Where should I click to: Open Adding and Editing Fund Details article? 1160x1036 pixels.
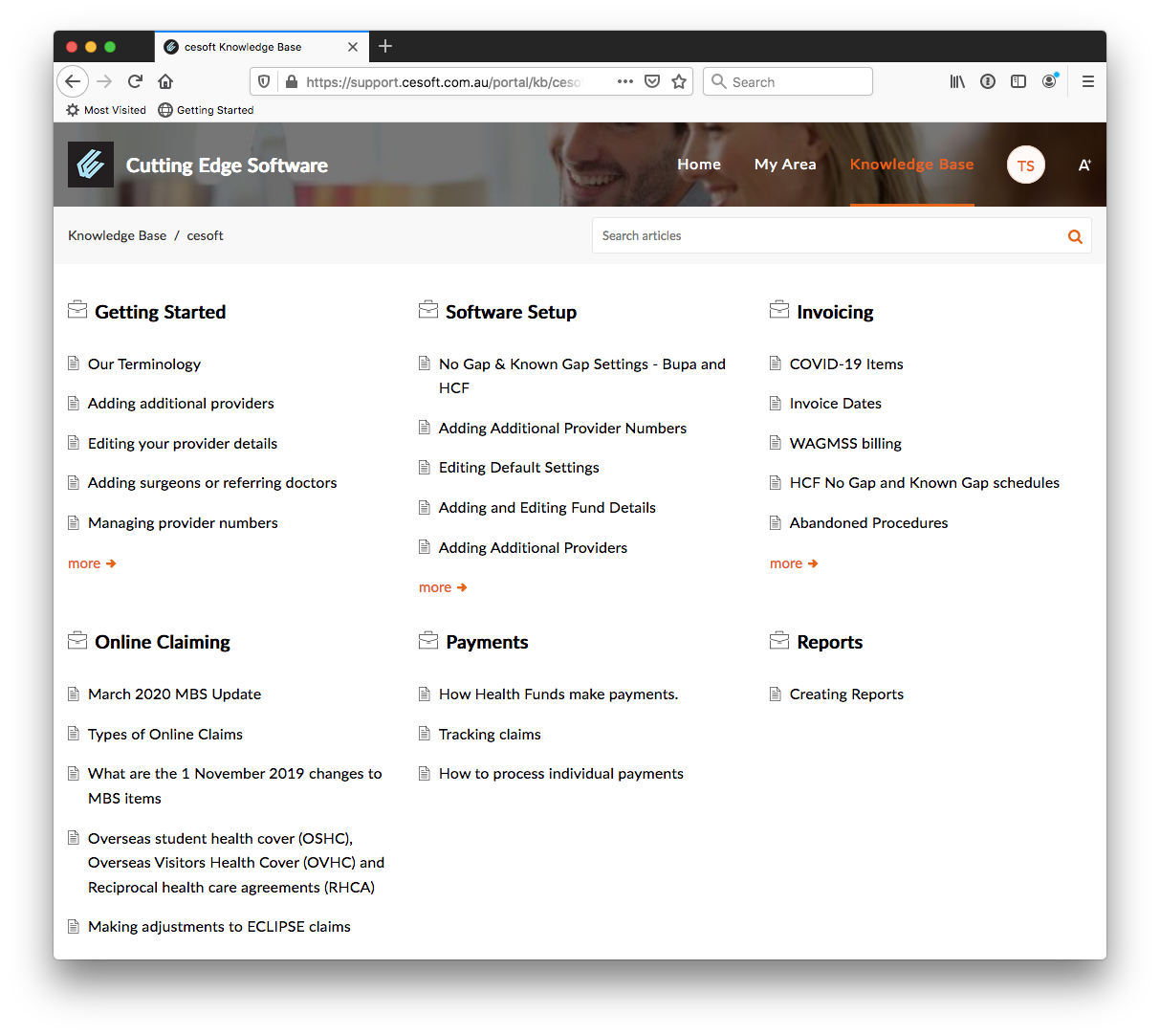(547, 508)
